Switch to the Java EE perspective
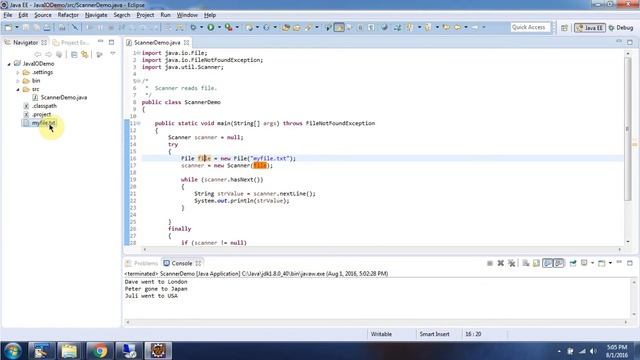The image size is (640, 360). [x=590, y=28]
